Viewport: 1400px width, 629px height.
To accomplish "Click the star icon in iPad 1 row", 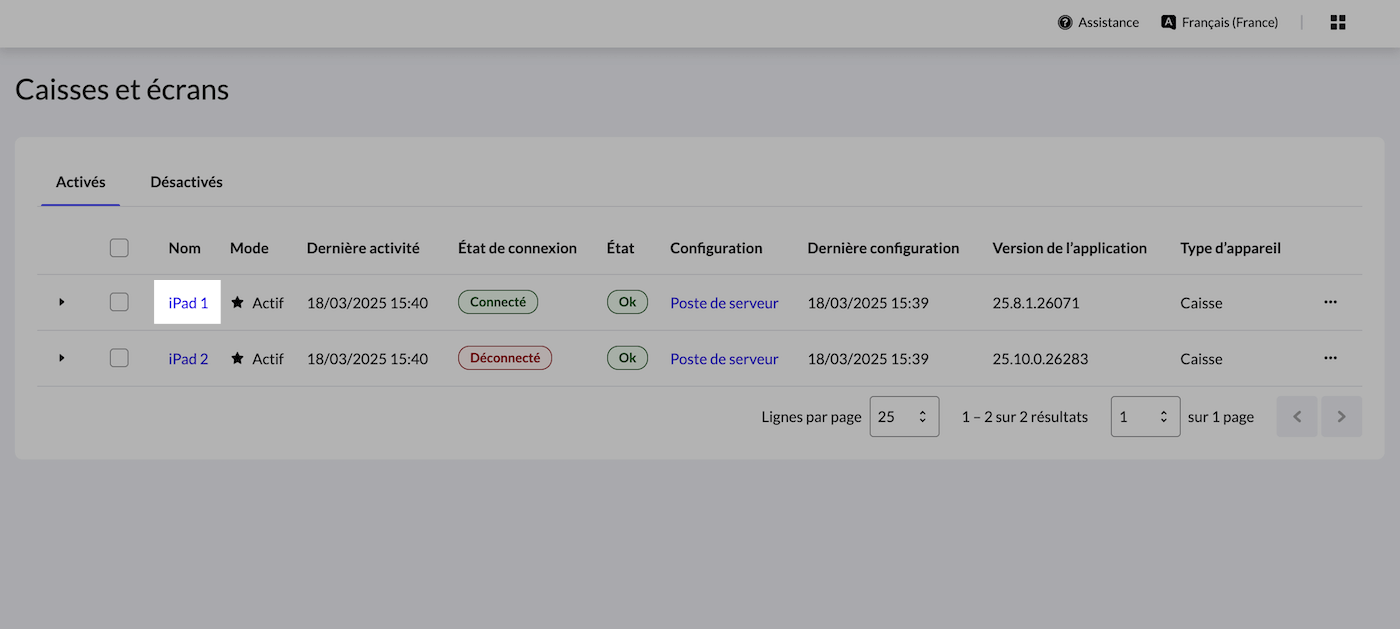I will (x=237, y=302).
